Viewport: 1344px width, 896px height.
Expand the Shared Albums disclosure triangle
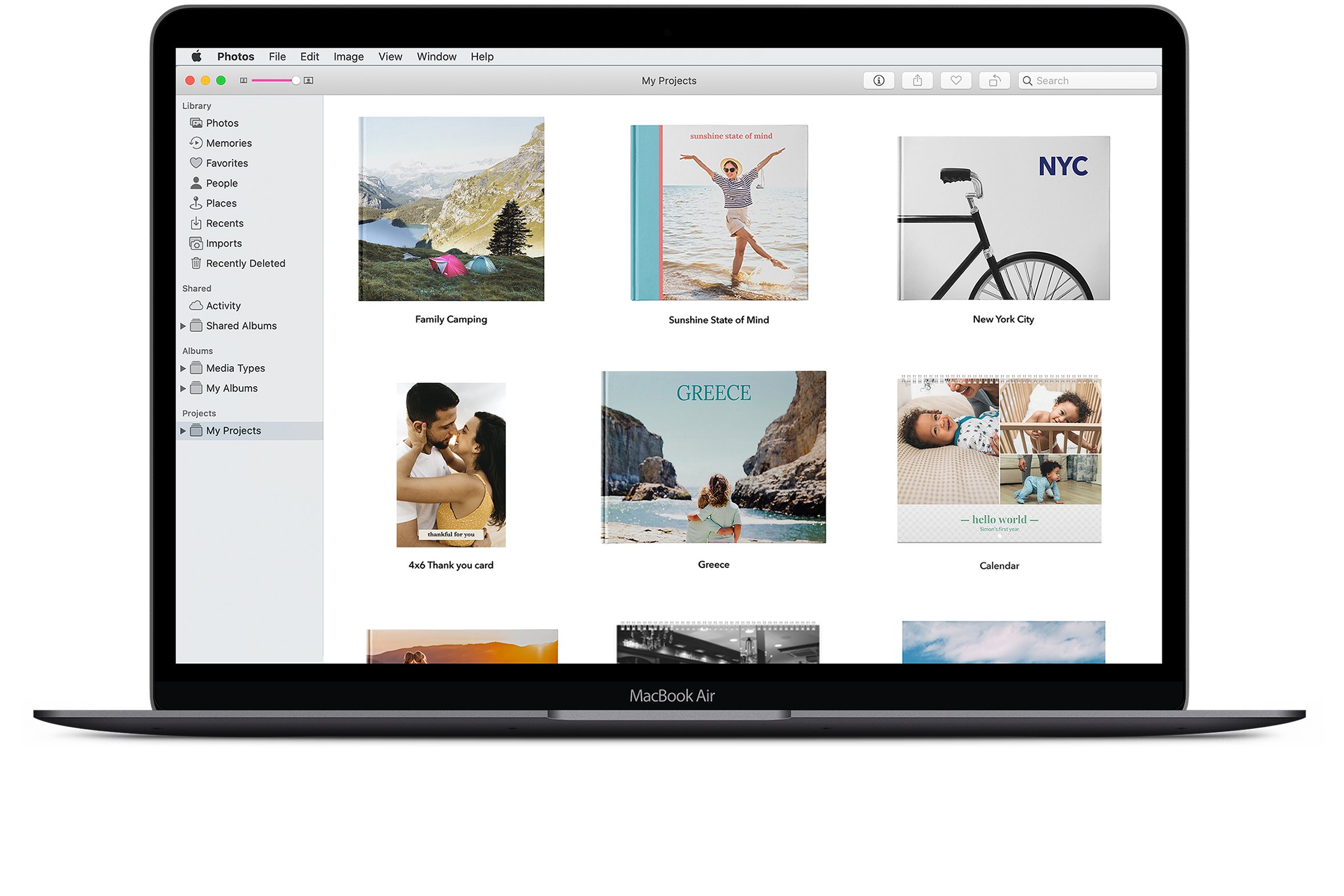pyautogui.click(x=183, y=326)
